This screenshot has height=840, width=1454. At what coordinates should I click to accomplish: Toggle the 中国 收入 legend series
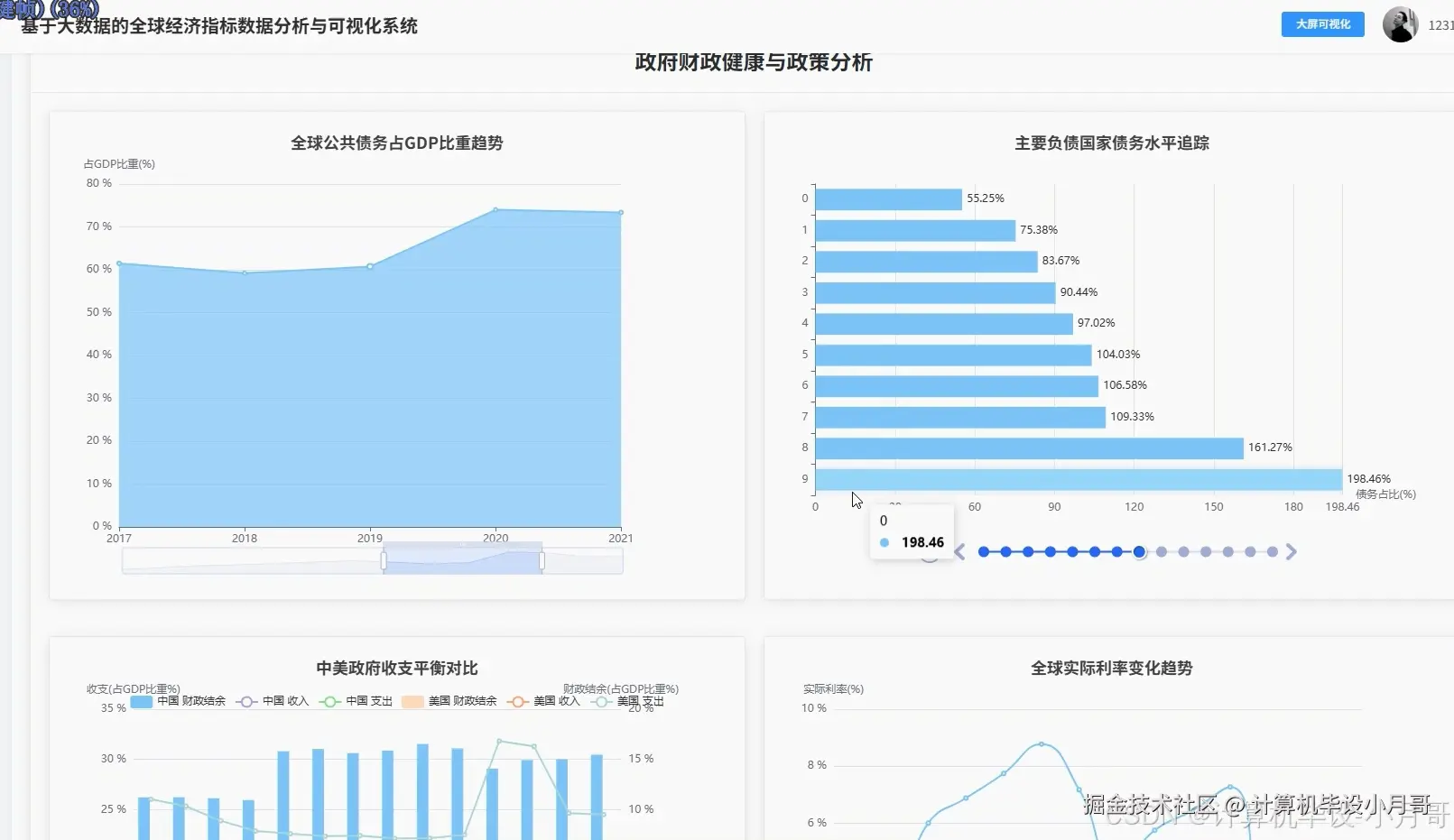[x=273, y=701]
